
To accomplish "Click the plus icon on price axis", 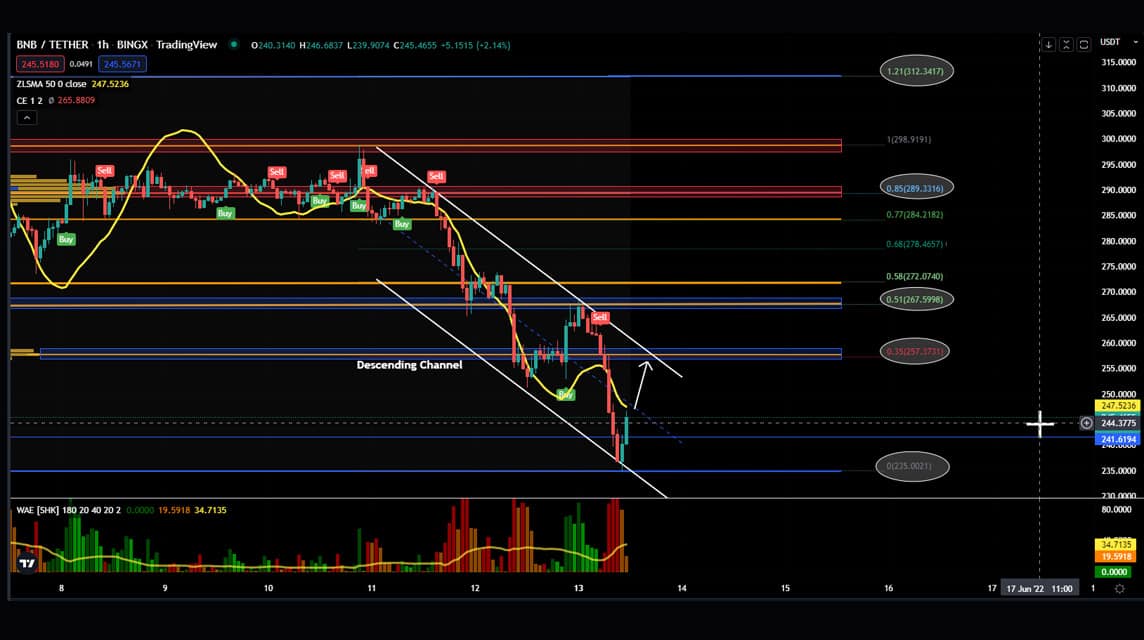I will click(x=1086, y=423).
